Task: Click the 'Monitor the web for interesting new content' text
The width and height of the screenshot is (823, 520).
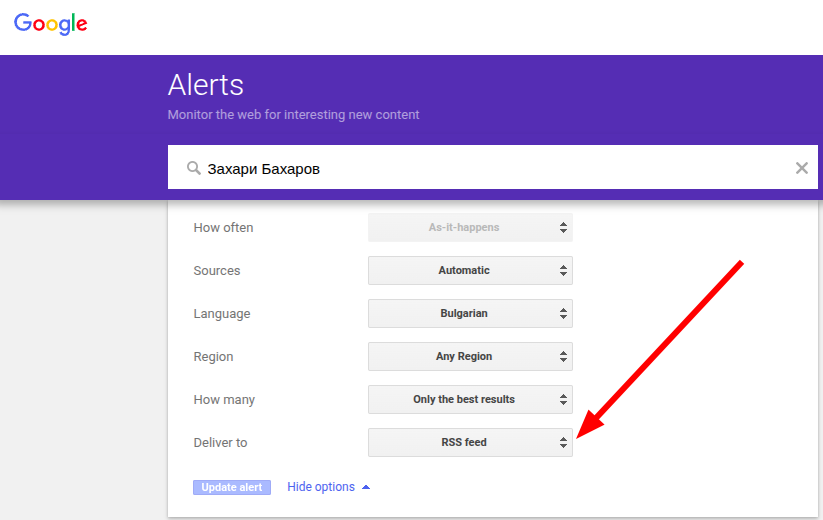Action: pyautogui.click(x=293, y=115)
